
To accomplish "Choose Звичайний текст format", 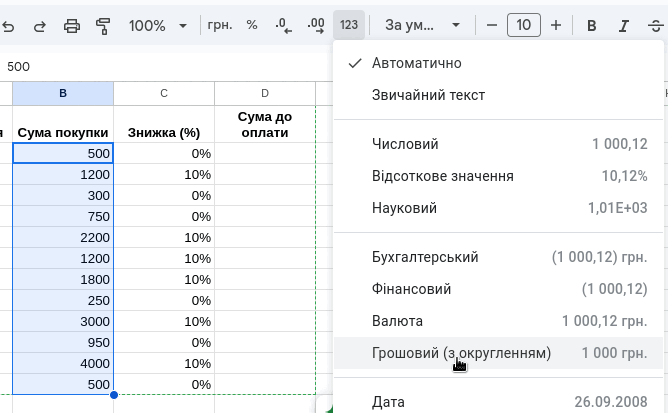I will tap(498, 95).
